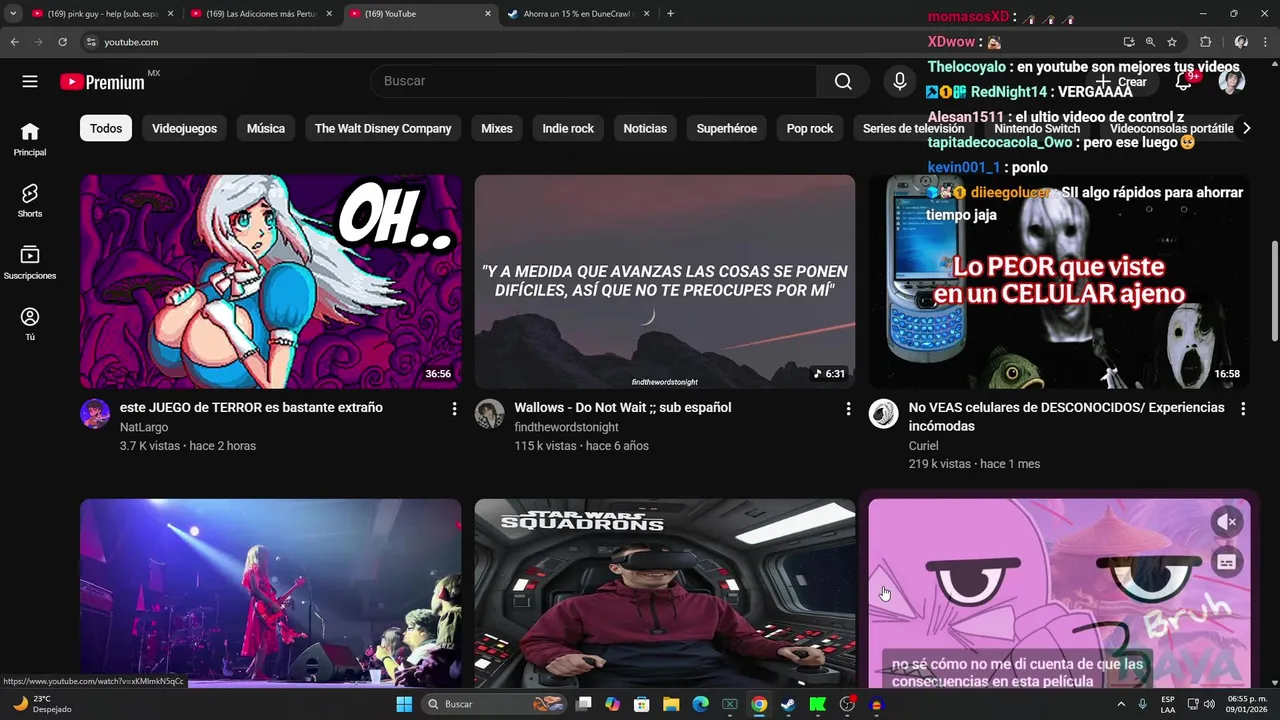Open Chrome extensions puzzle icon
1280x720 pixels.
click(x=1205, y=42)
